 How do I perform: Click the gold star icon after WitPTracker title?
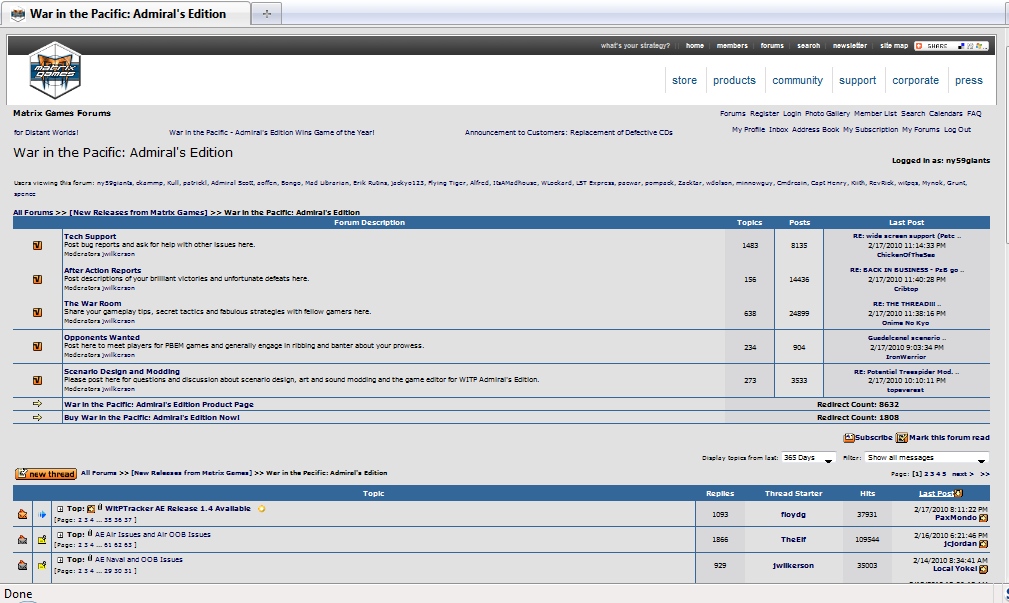coord(261,508)
